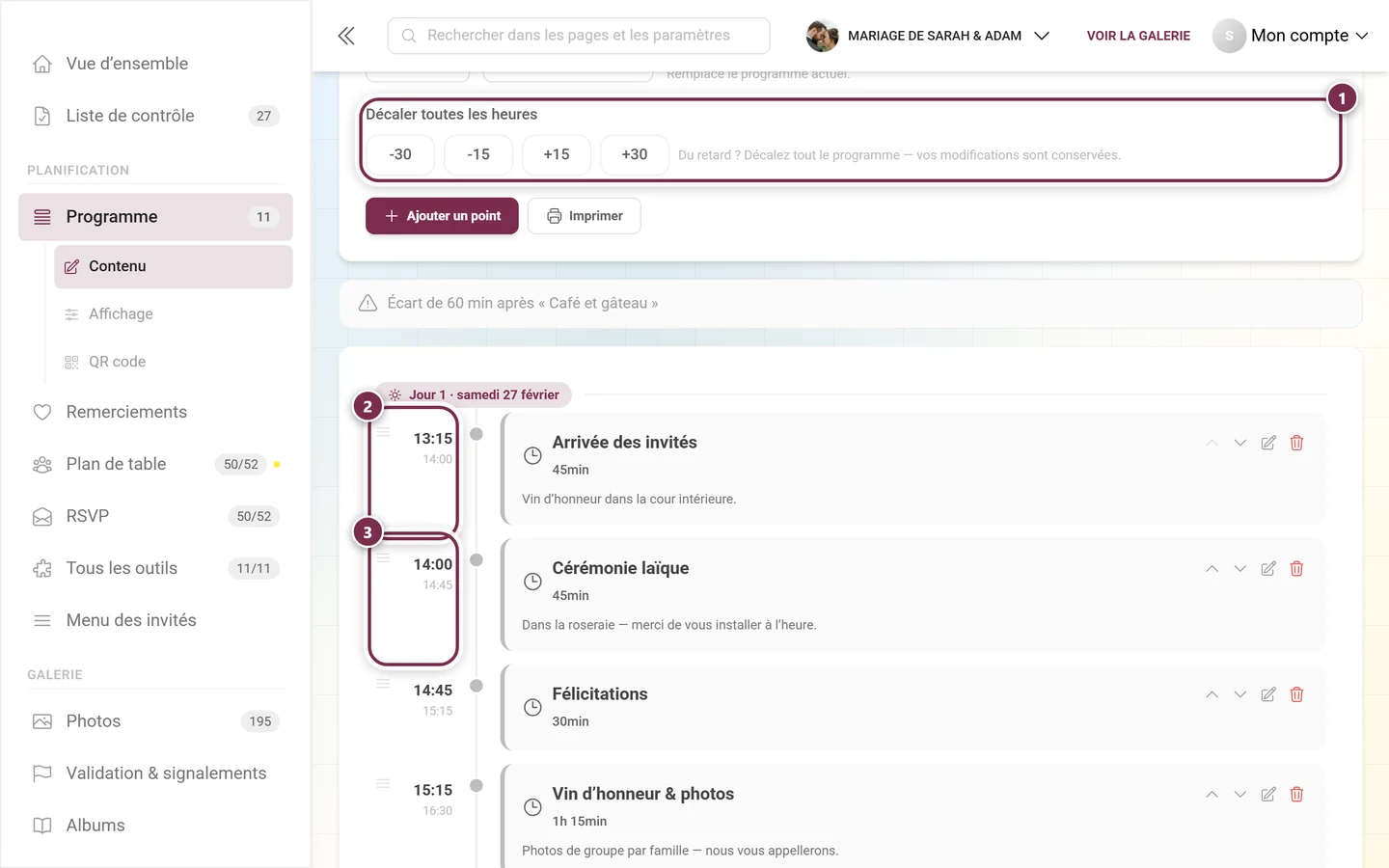Open the RSVP section

pyautogui.click(x=155, y=516)
